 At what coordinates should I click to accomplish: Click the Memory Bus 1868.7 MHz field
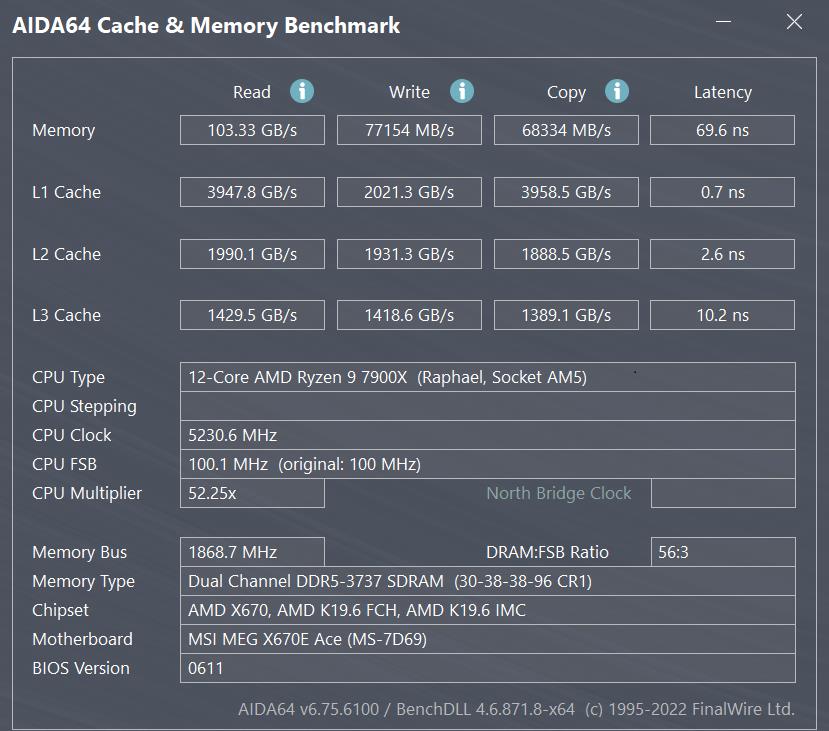(x=252, y=552)
